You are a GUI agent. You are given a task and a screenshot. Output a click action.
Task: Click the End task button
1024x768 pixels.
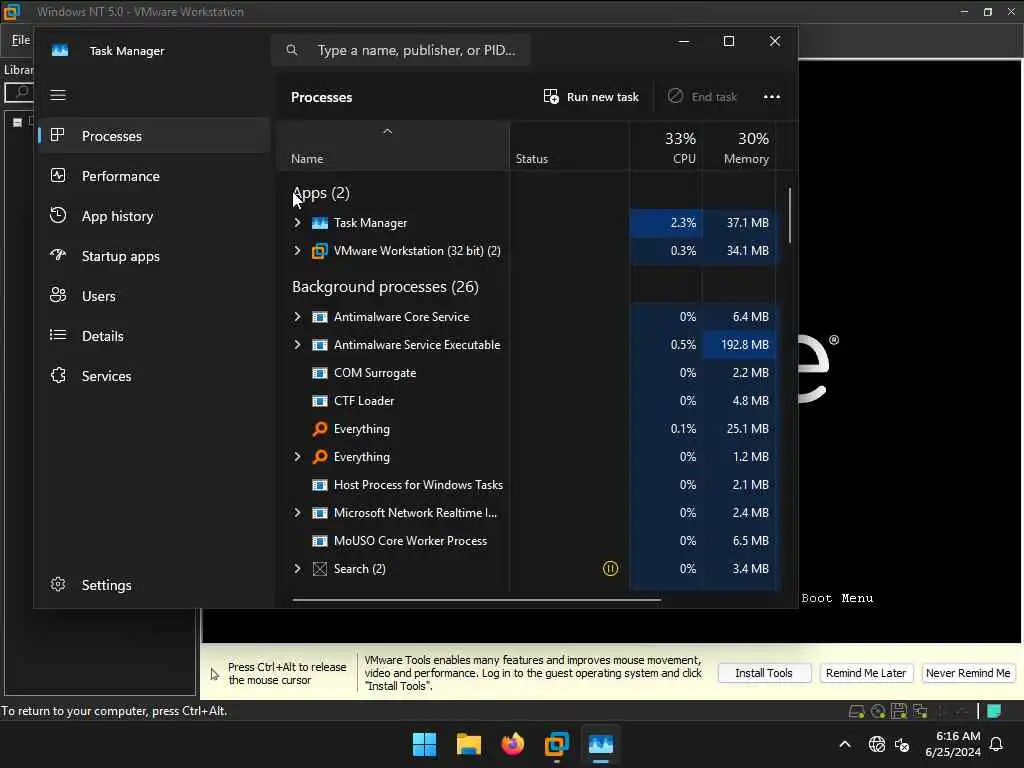coord(703,97)
